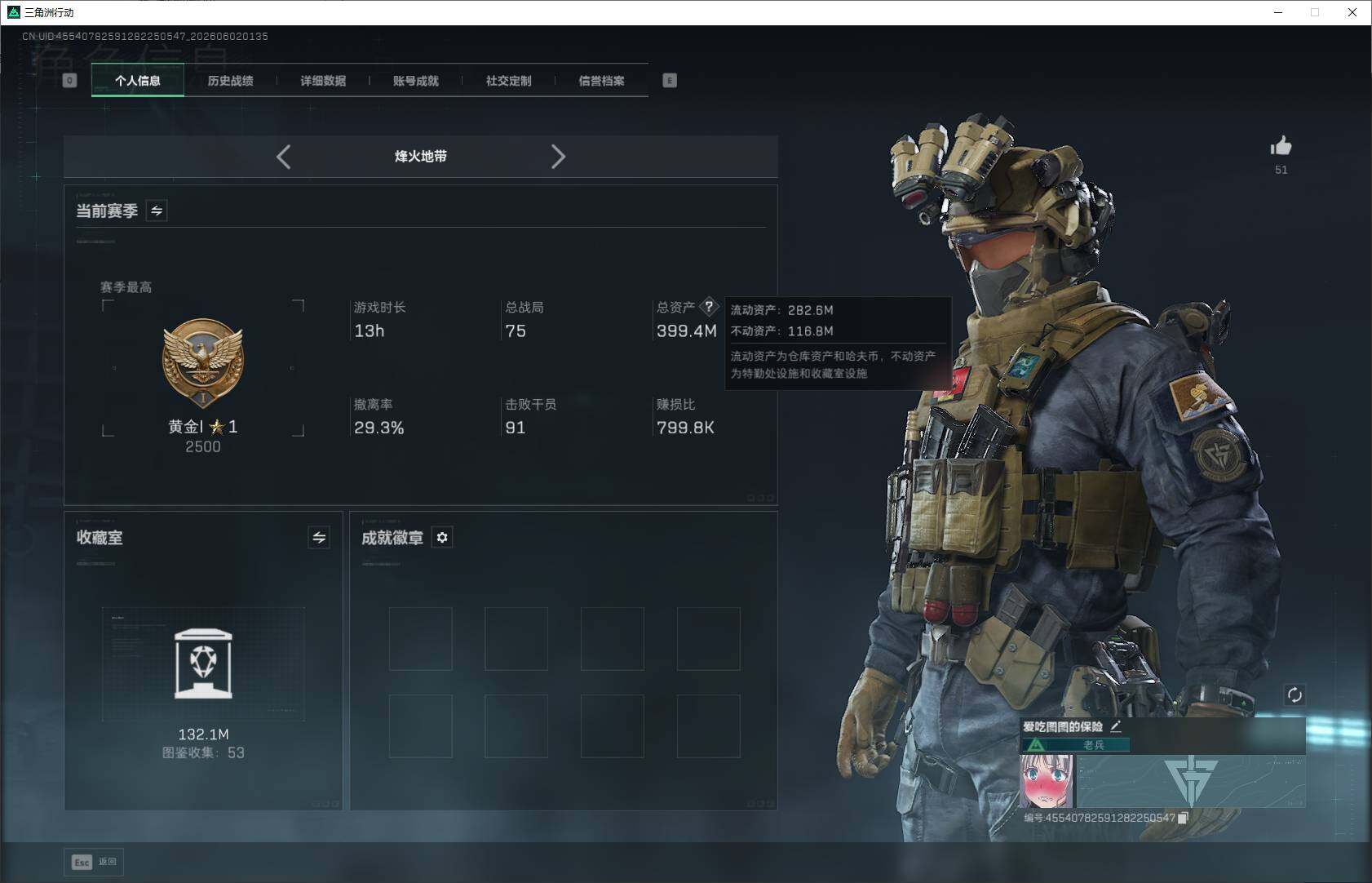Click the gold eagle rank badge
Image resolution: width=1372 pixels, height=883 pixels.
click(x=203, y=363)
